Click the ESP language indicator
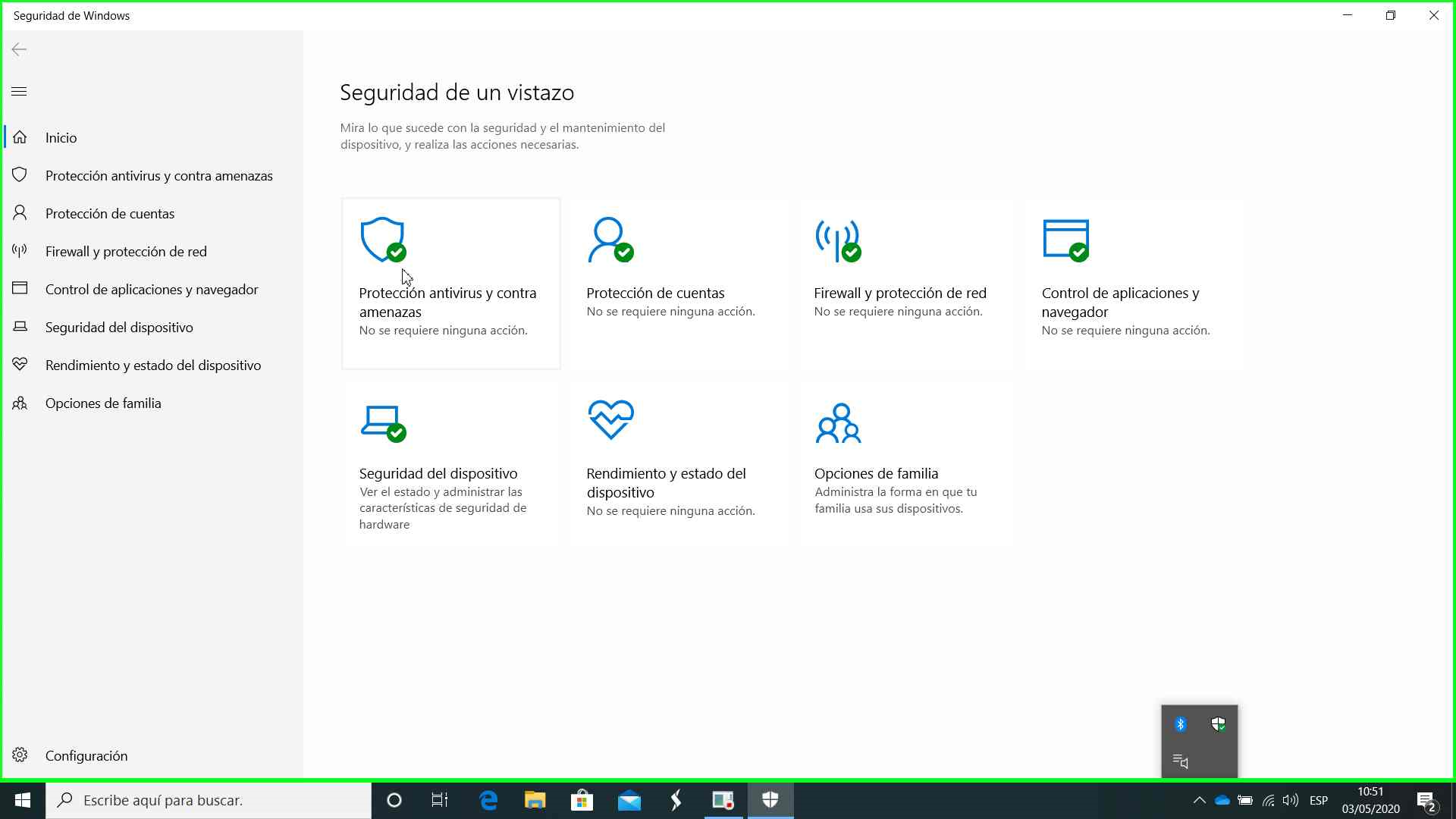Viewport: 1456px width, 819px height. (1319, 800)
